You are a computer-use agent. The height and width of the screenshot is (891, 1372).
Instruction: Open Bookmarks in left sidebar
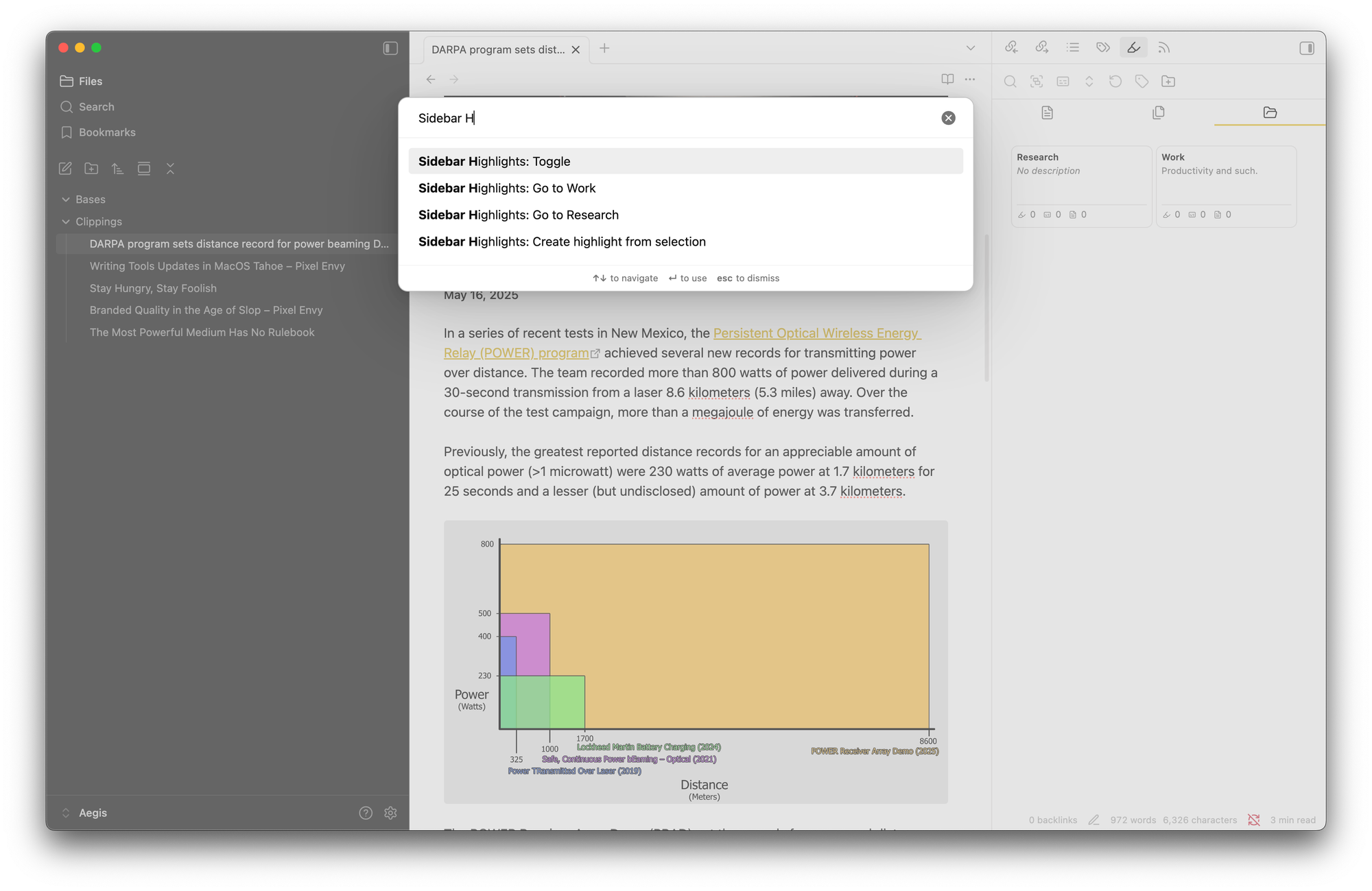pyautogui.click(x=97, y=132)
